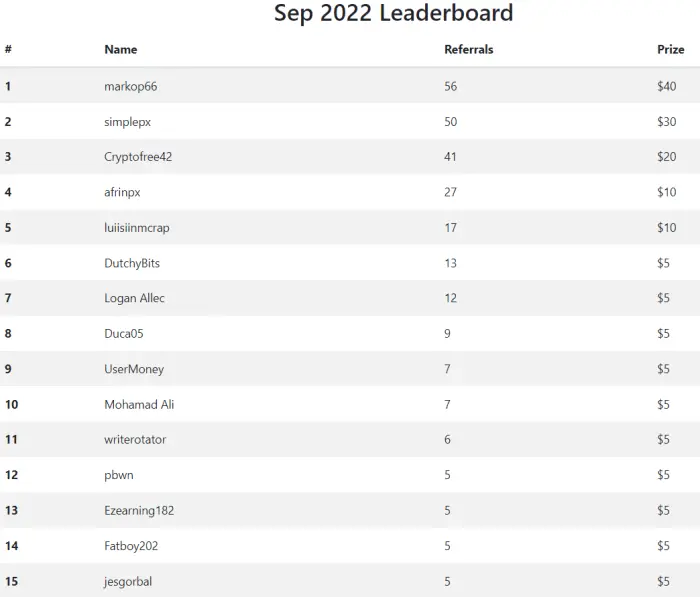Select the afrinpx name
Image resolution: width=700 pixels, height=597 pixels.
tap(122, 193)
